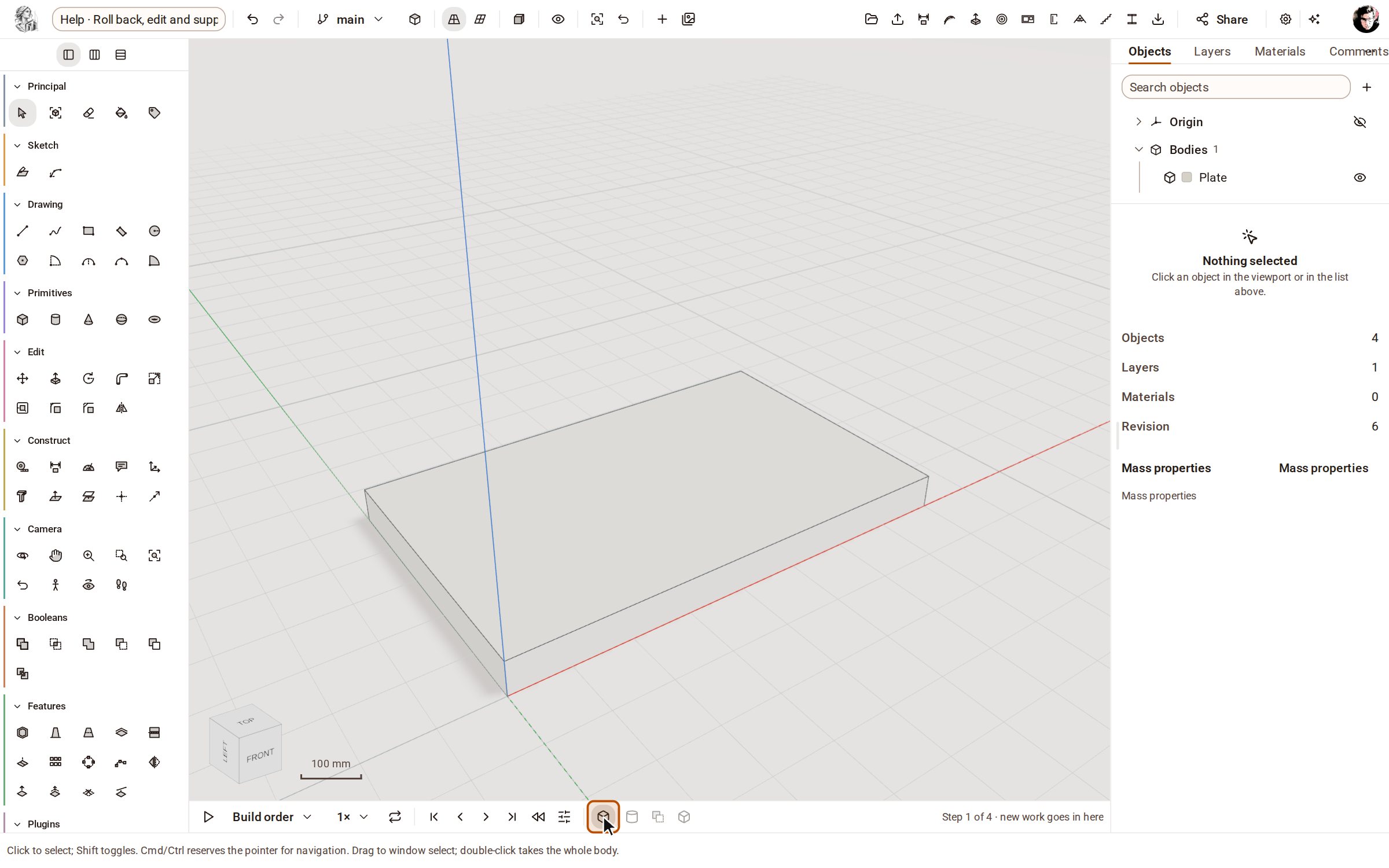Open the Build order dropdown
1389x868 pixels.
pos(272,816)
